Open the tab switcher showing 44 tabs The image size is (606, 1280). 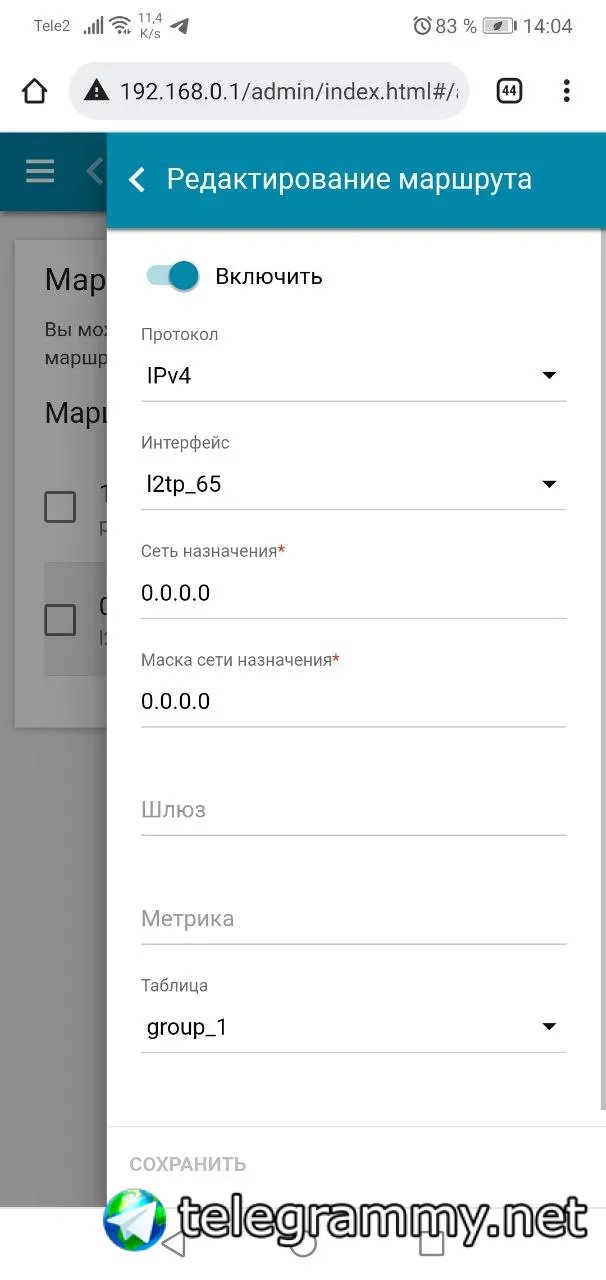click(x=509, y=91)
